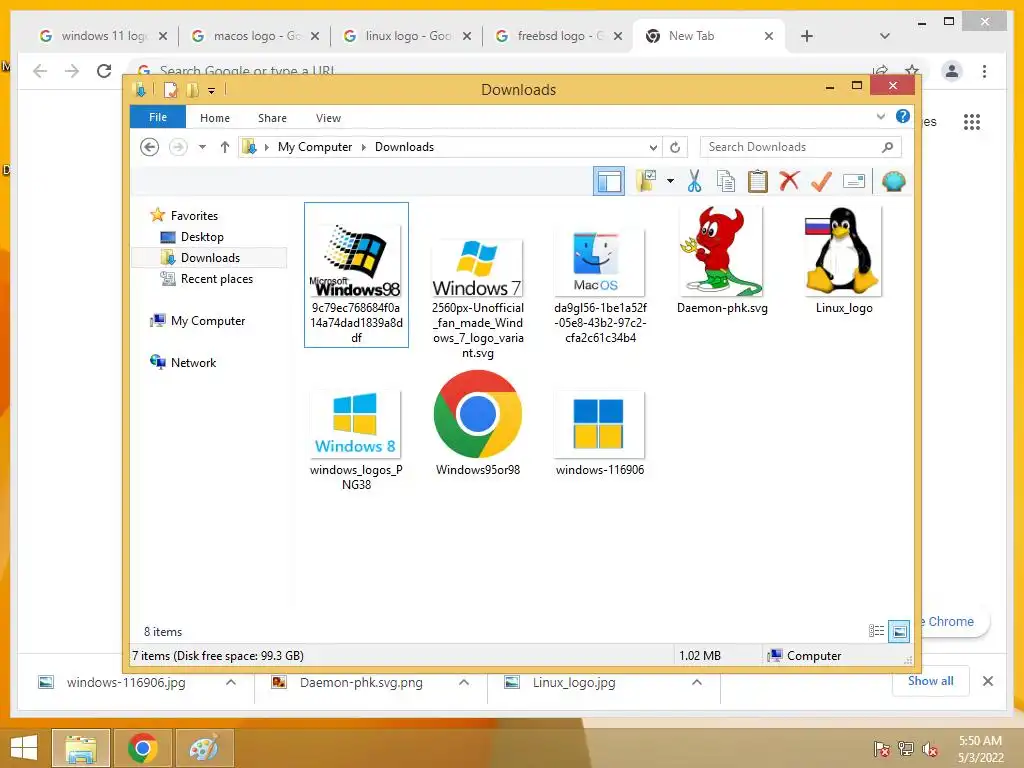Switch to details view layout

pyautogui.click(x=876, y=630)
